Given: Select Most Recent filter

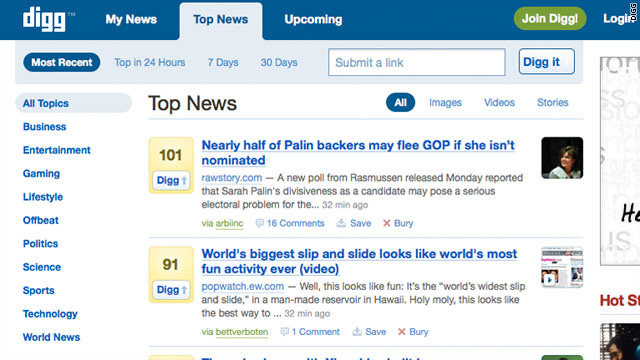Looking at the screenshot, I should point(62,62).
